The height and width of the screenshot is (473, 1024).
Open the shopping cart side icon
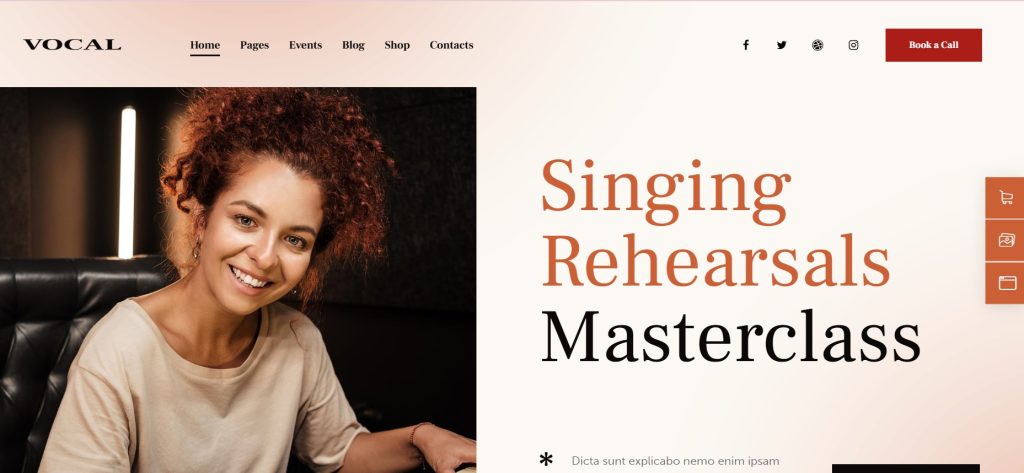click(x=1006, y=198)
